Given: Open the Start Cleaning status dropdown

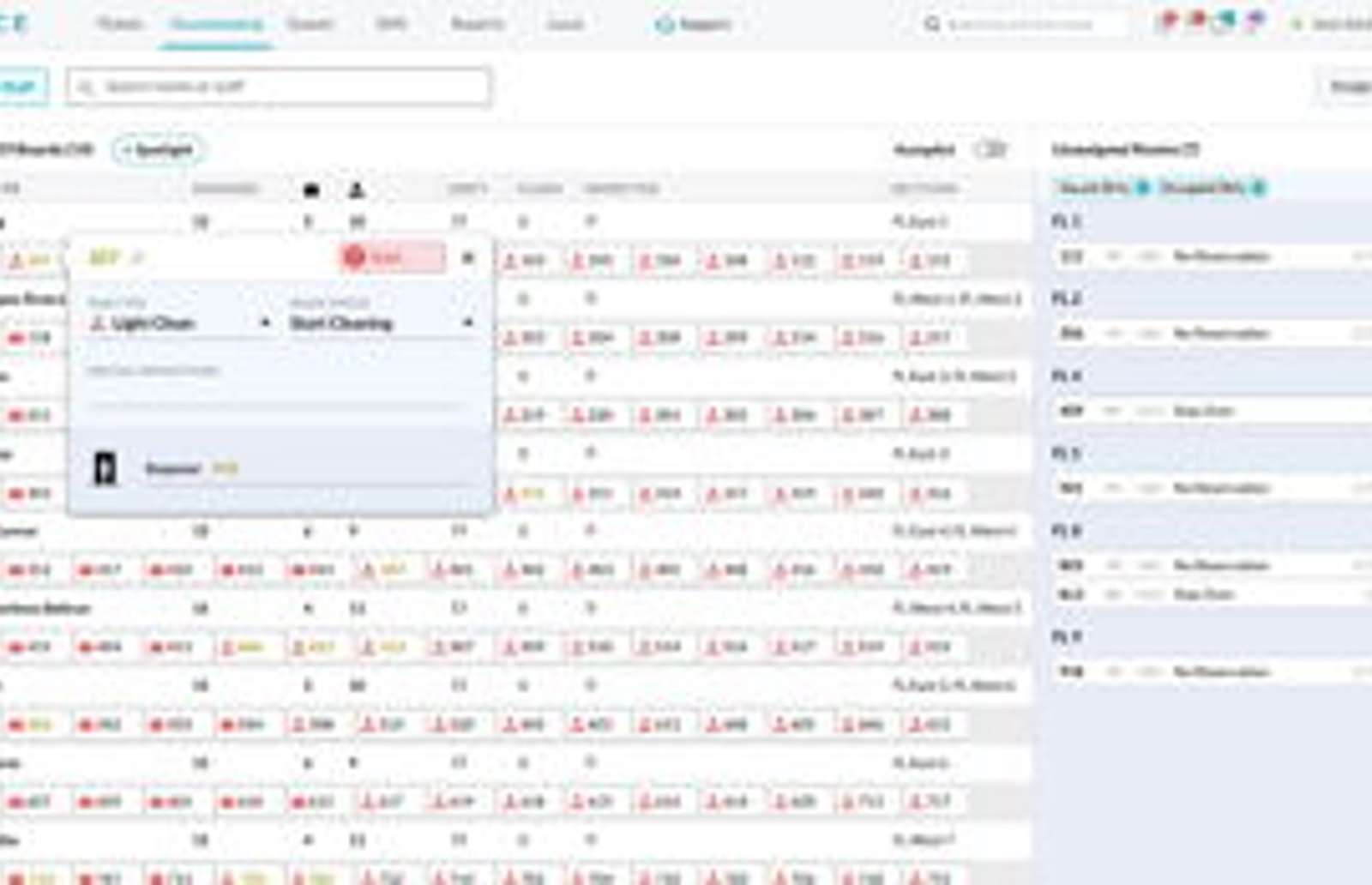Looking at the screenshot, I should [x=382, y=323].
